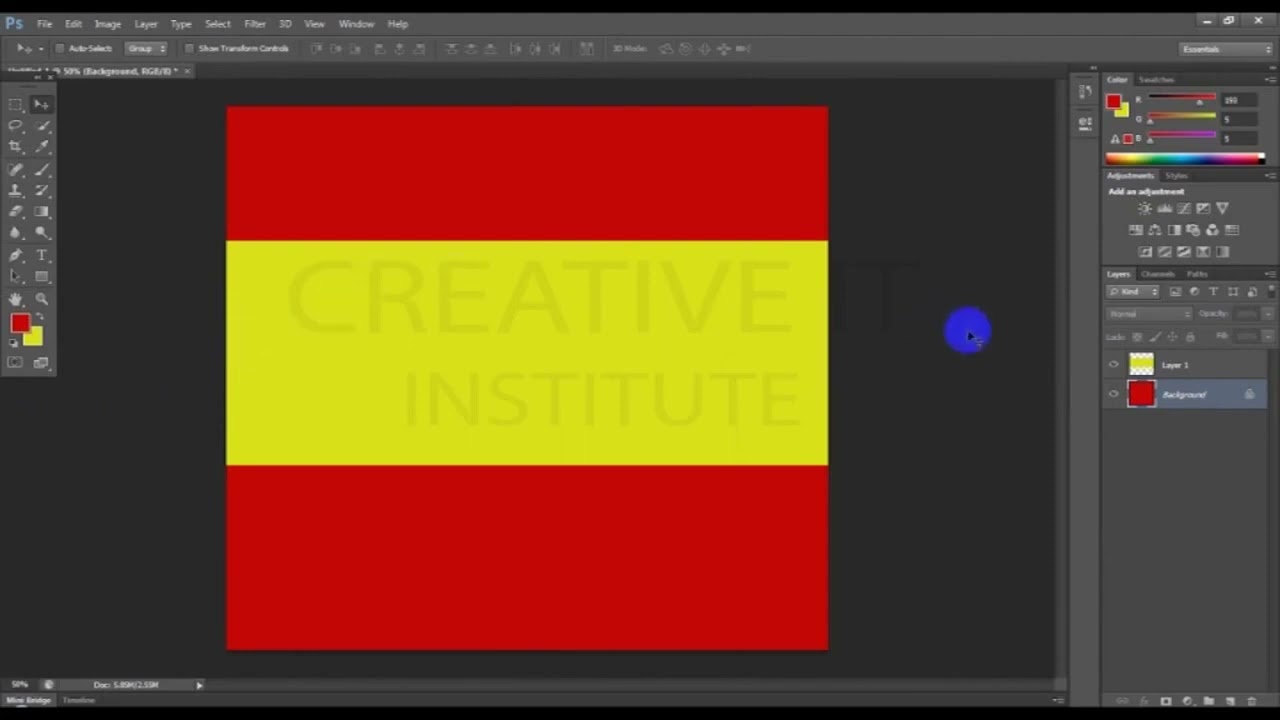Image resolution: width=1280 pixels, height=720 pixels.
Task: Open the History panel icon
Action: pyautogui.click(x=1086, y=92)
